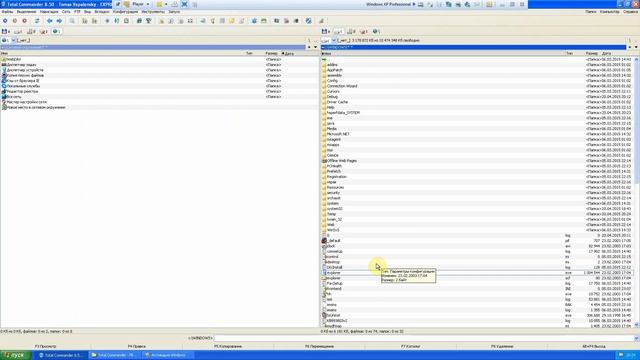Screen dimensions: 640x360
Task: Click the Диспетчер задач item icon
Action: (x=4, y=64)
